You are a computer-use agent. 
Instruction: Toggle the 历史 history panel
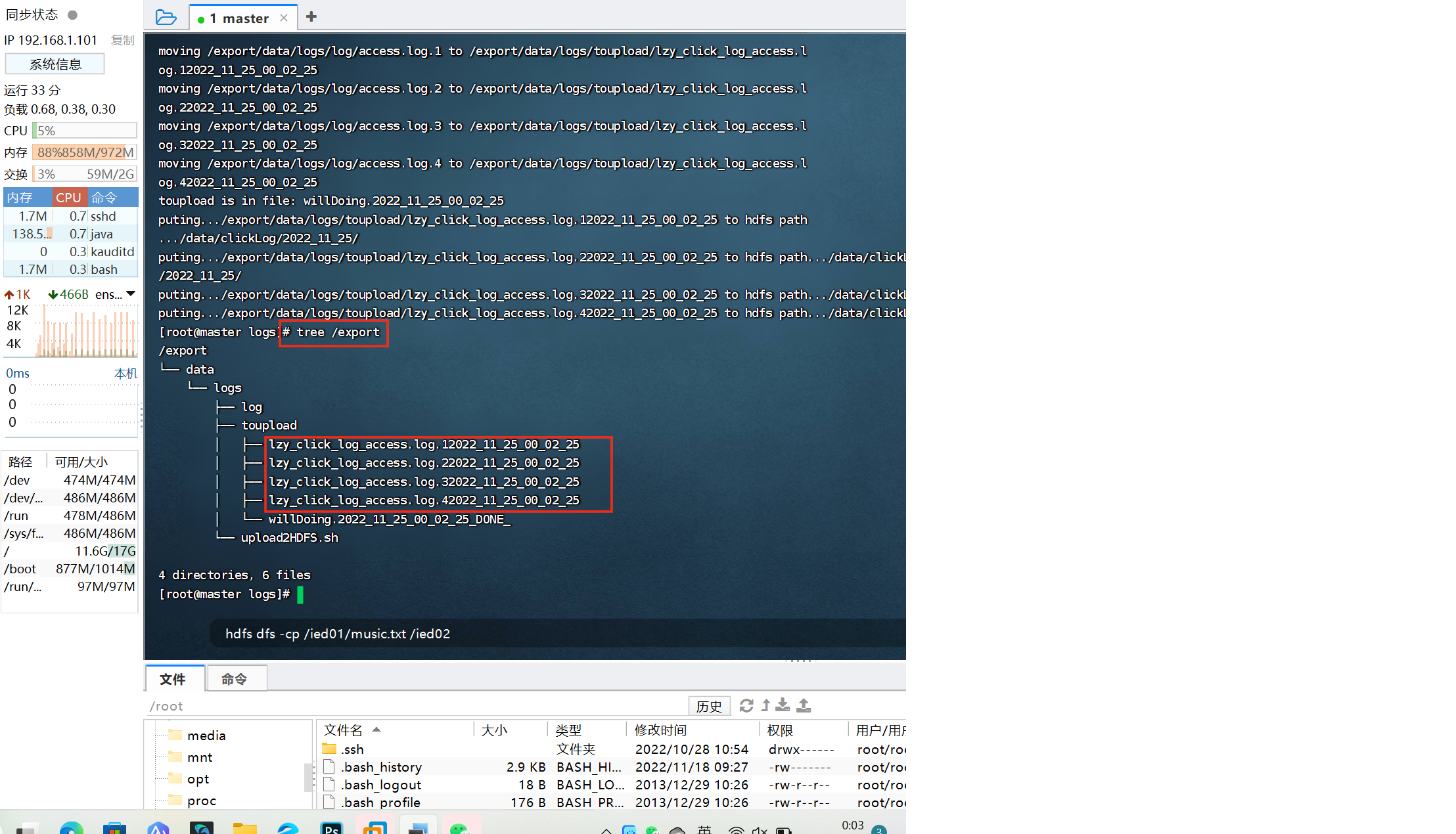[x=709, y=705]
